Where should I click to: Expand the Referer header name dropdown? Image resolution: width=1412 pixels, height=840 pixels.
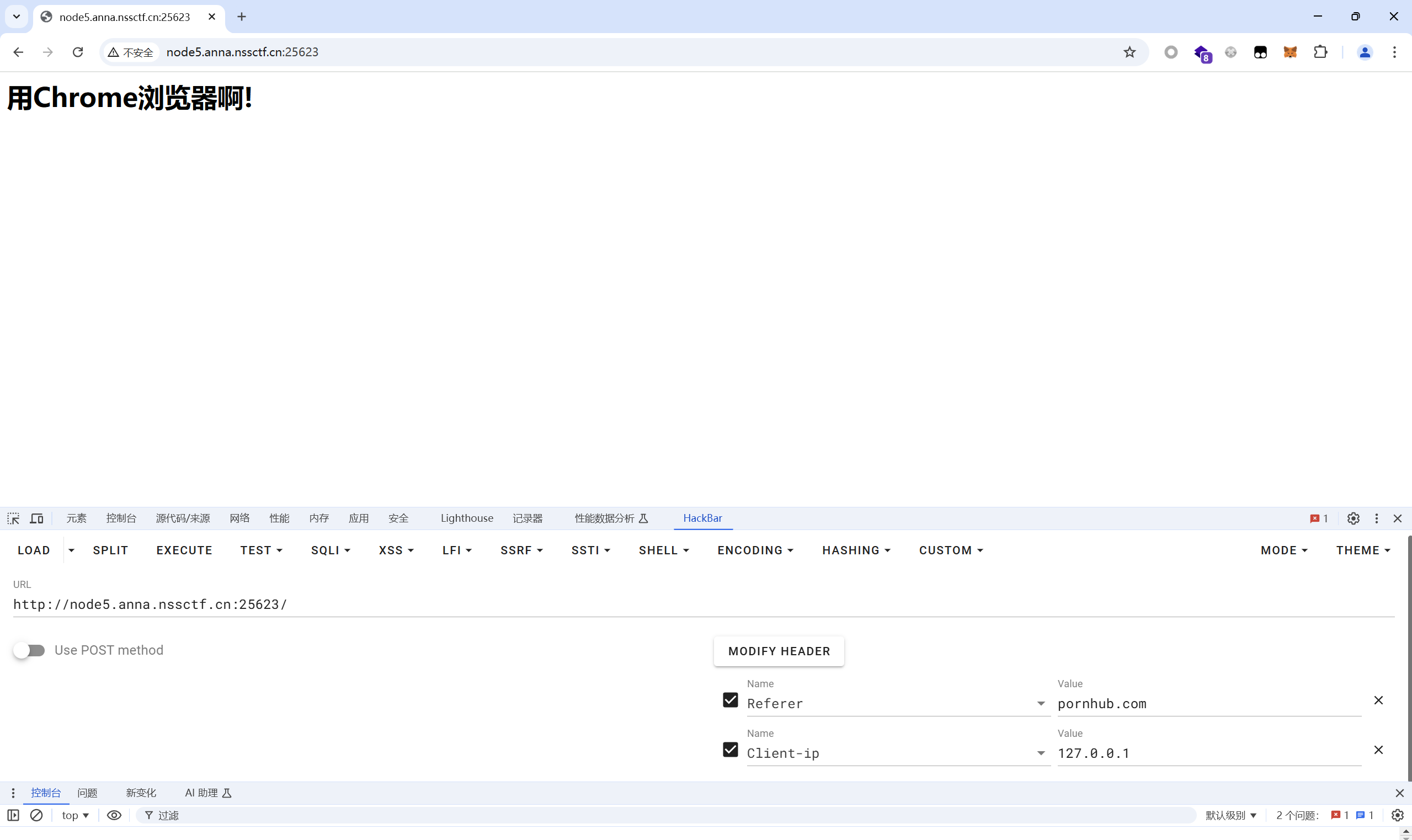[x=1041, y=704]
